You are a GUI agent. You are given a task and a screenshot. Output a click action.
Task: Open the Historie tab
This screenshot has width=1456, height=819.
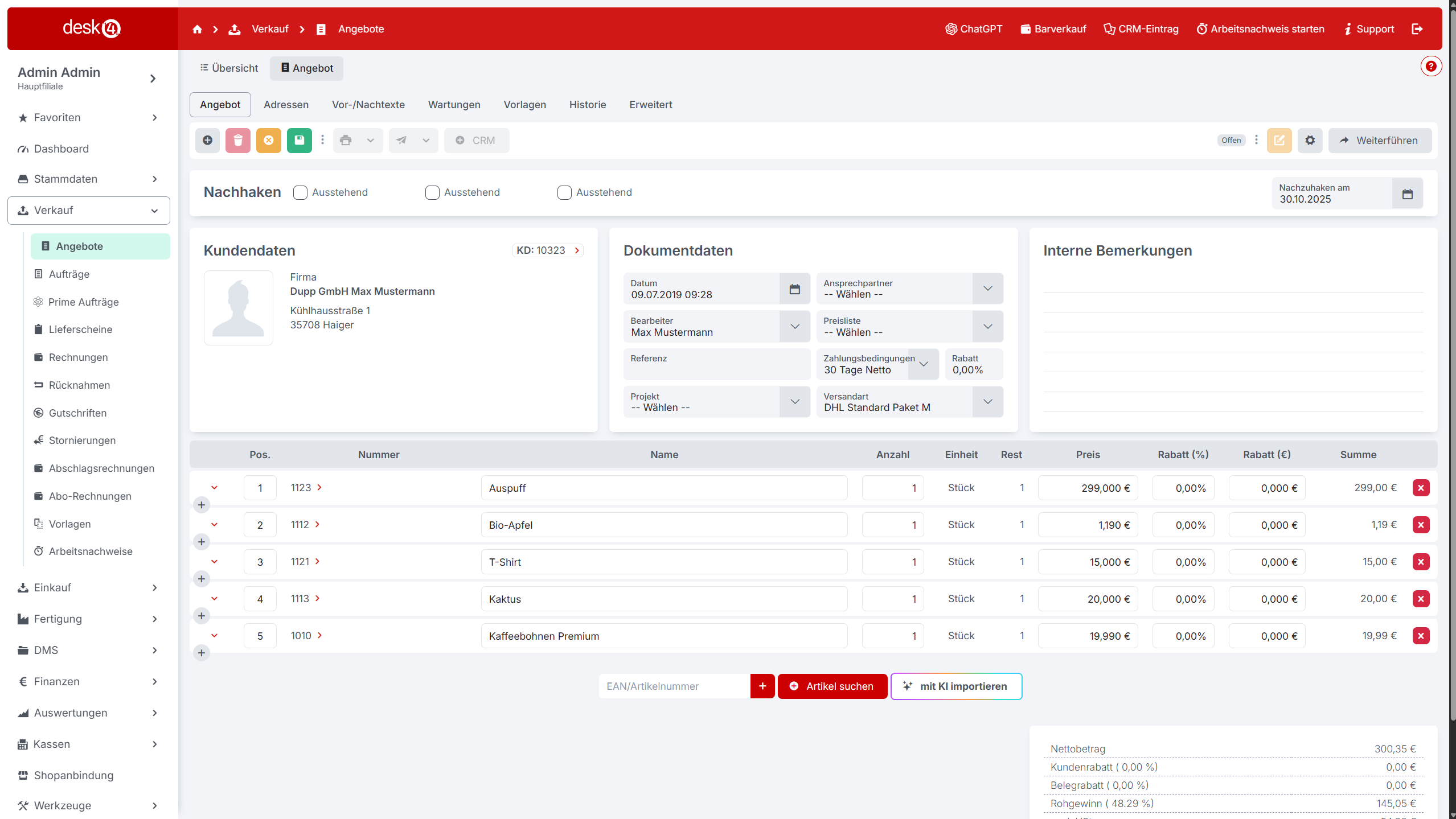[x=588, y=104]
